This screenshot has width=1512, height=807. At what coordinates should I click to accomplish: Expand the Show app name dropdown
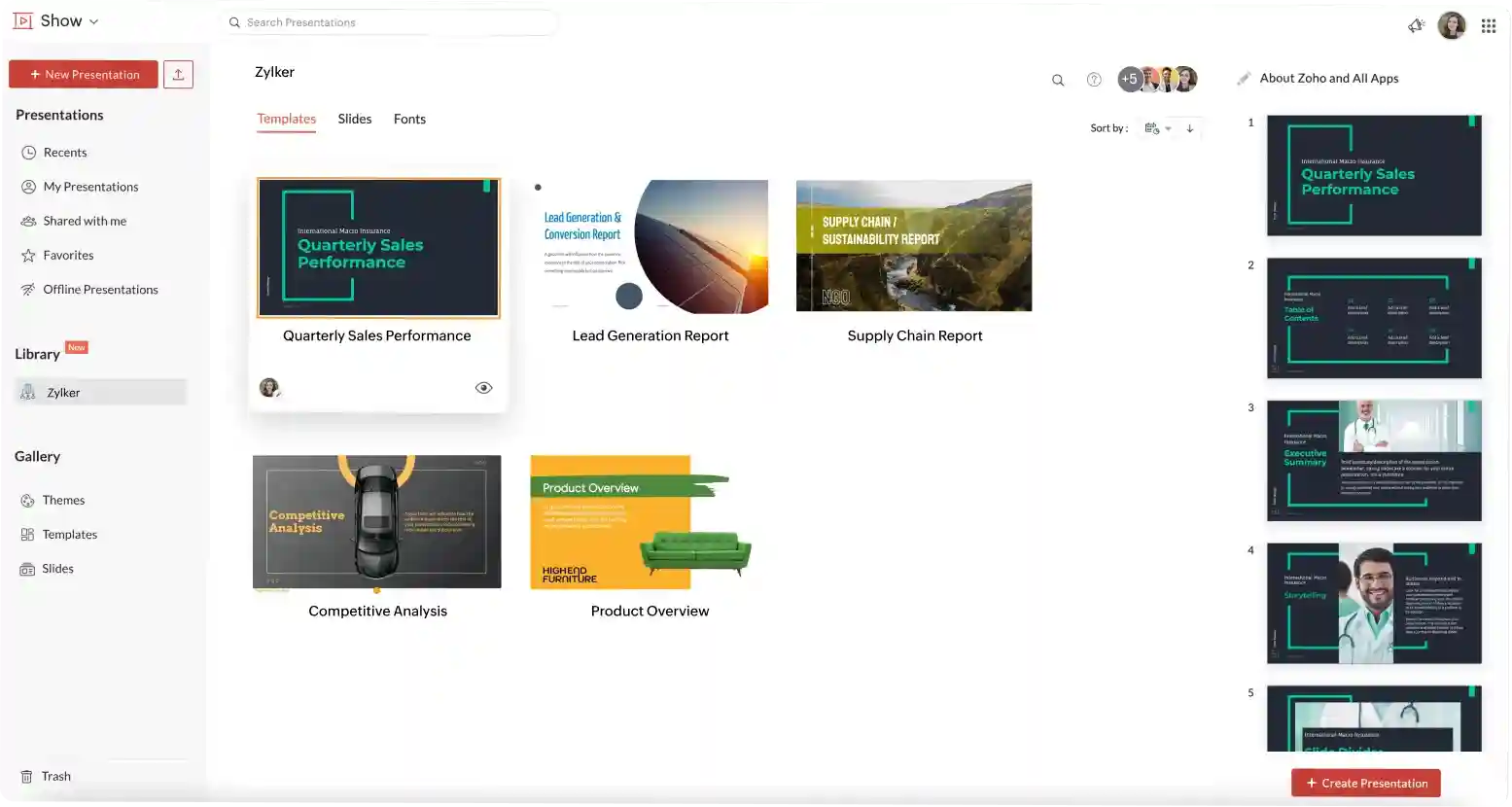(x=93, y=21)
